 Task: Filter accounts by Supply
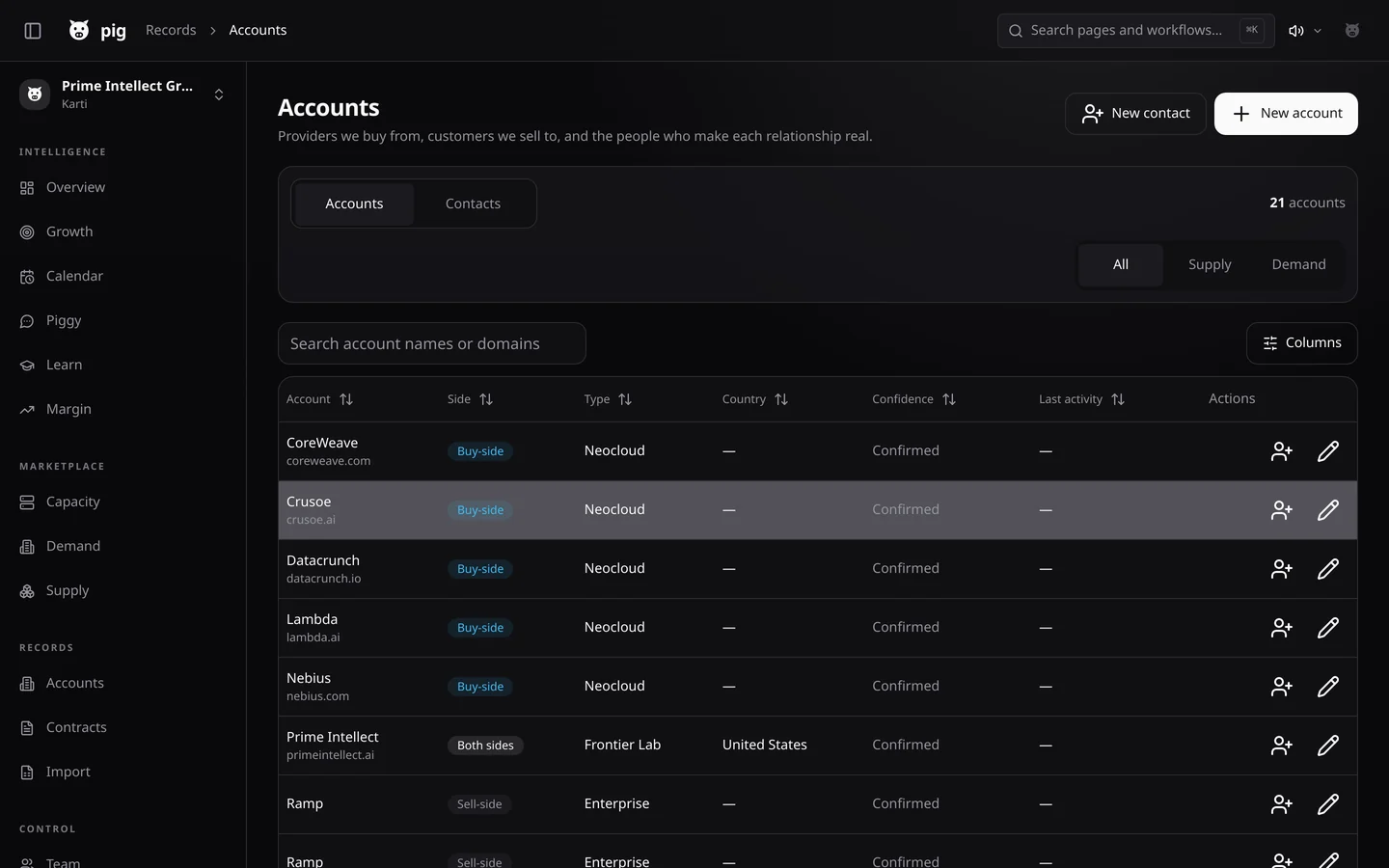coord(1210,264)
